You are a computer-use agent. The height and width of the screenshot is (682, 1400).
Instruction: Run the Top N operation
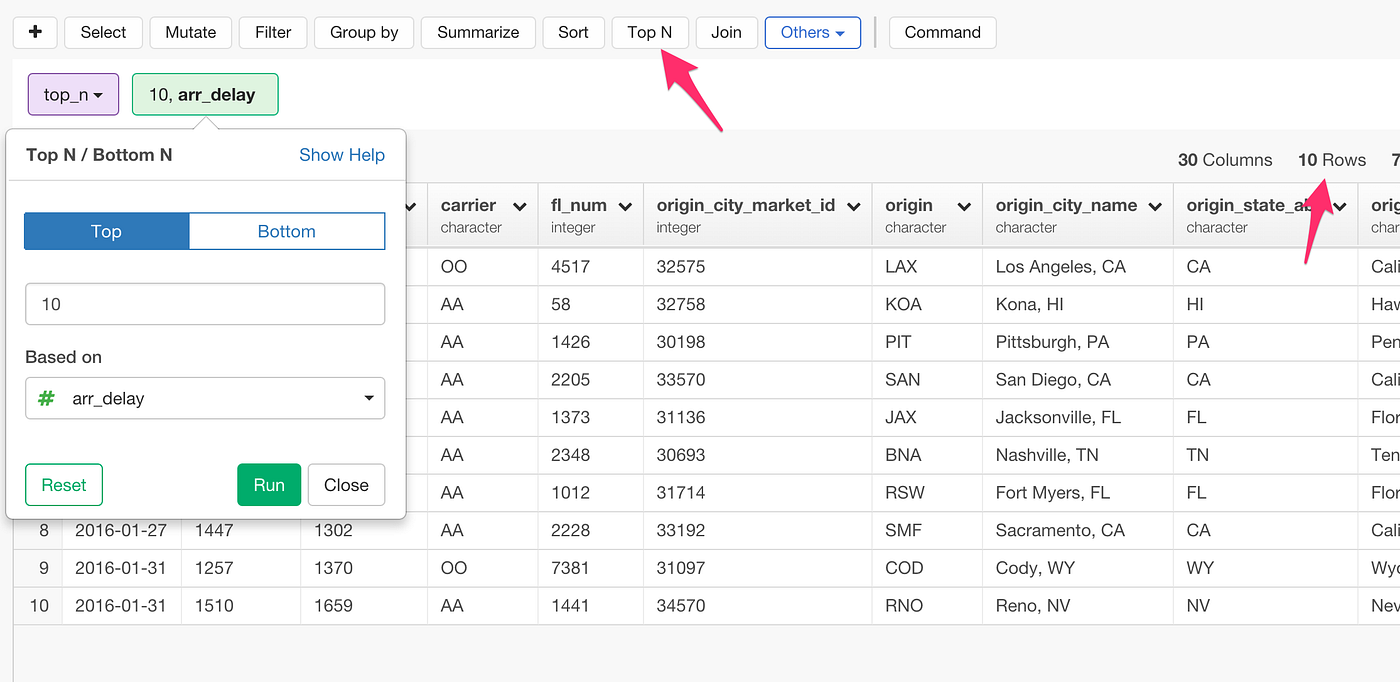tap(268, 485)
